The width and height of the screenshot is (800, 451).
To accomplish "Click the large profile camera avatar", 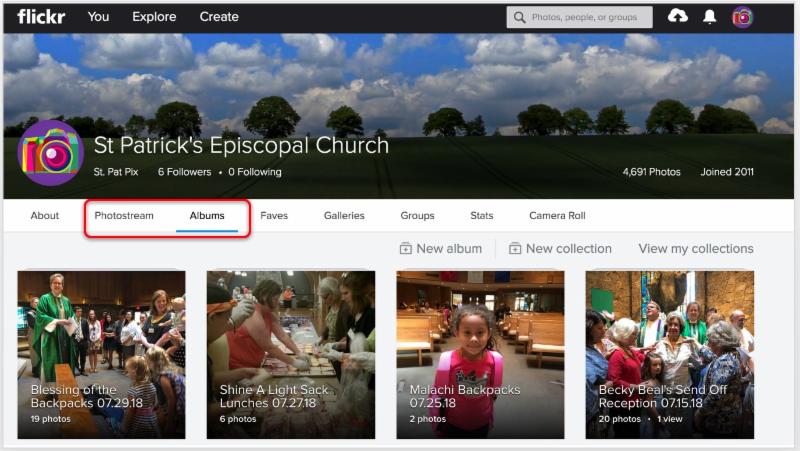I will tap(50, 153).
